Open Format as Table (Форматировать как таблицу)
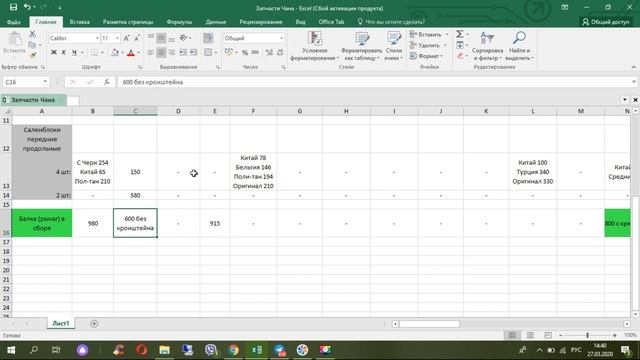Image resolution: width=640 pixels, height=360 pixels. 362,46
